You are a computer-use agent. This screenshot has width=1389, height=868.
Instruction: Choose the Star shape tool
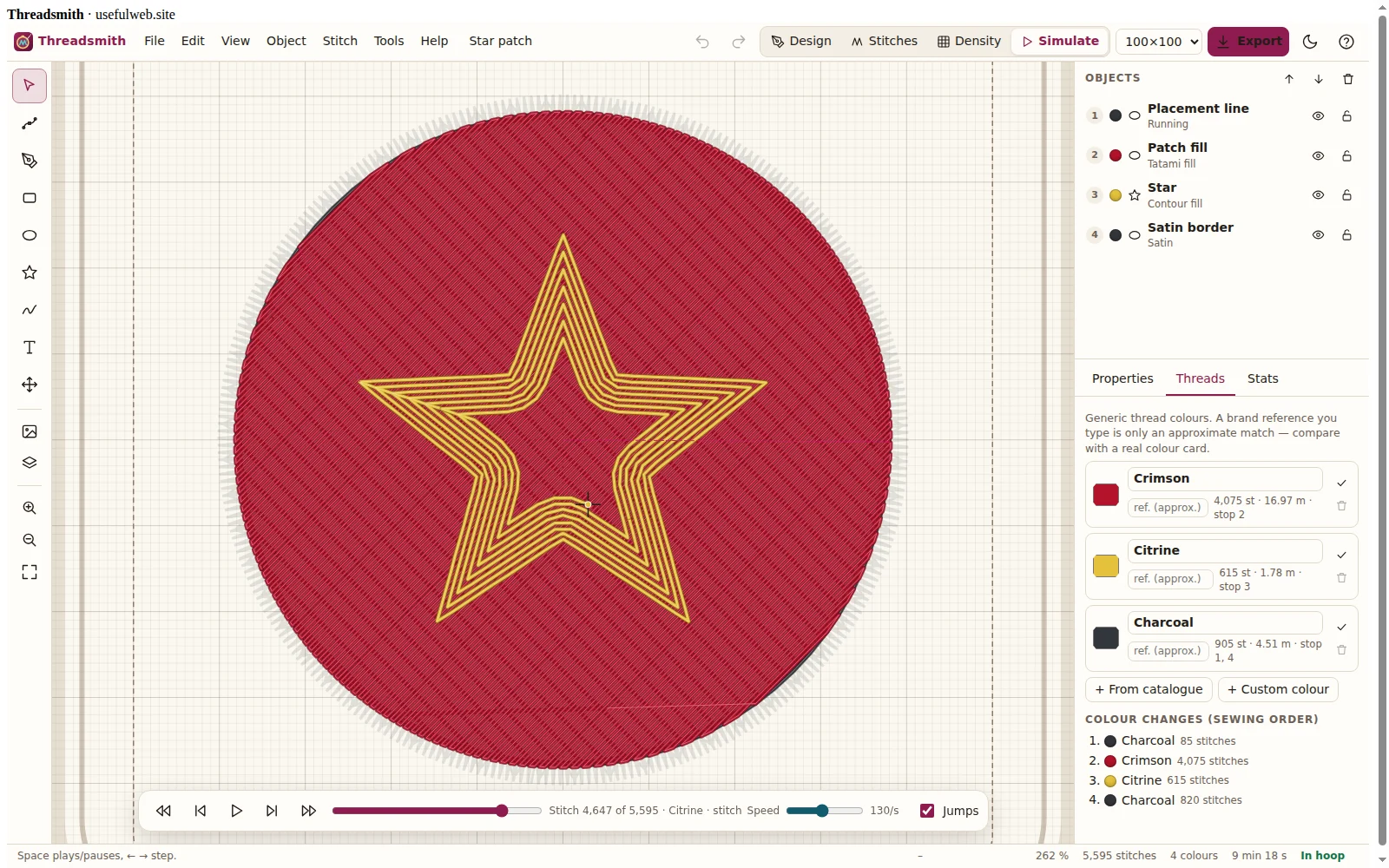point(30,273)
